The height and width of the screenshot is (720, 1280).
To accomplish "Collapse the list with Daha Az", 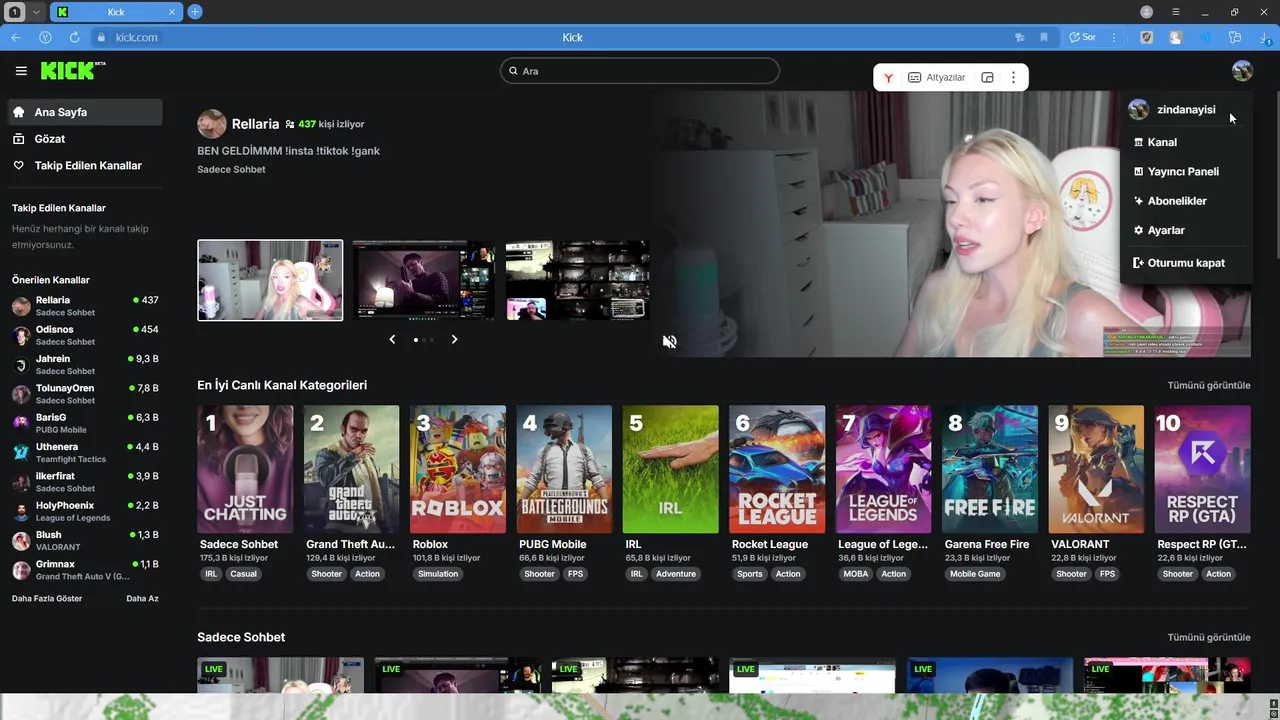I will click(142, 598).
